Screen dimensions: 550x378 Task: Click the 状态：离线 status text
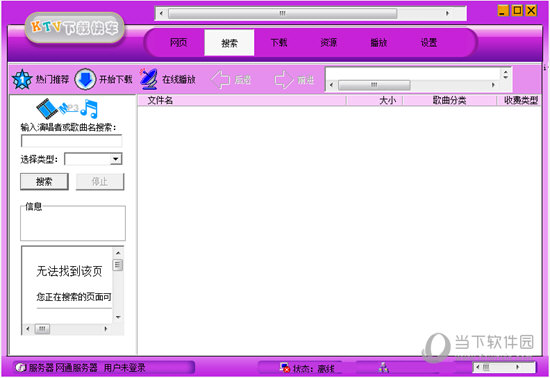(314, 368)
